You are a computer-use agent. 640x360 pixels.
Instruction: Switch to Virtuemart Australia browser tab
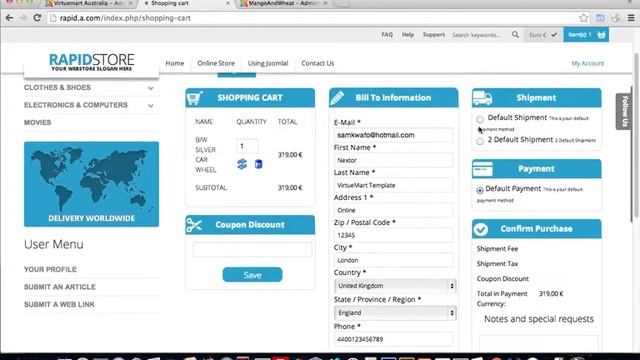(x=89, y=4)
